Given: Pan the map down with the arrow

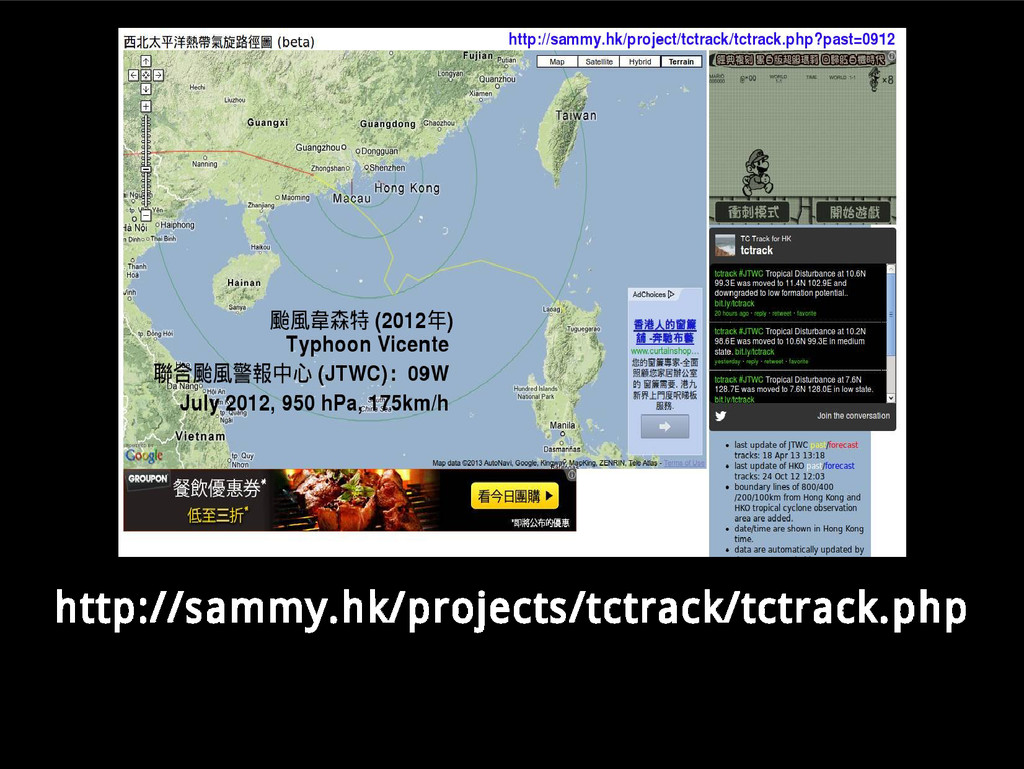Looking at the screenshot, I should tap(146, 89).
